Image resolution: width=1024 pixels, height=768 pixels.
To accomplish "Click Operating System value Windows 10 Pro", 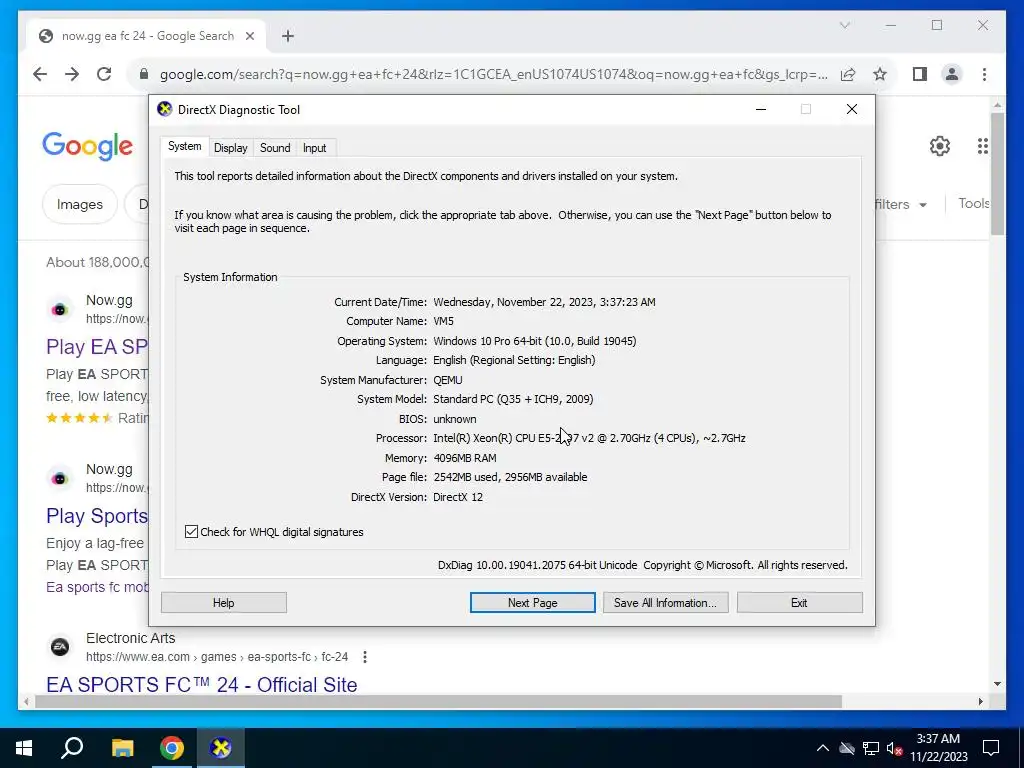I will point(535,341).
